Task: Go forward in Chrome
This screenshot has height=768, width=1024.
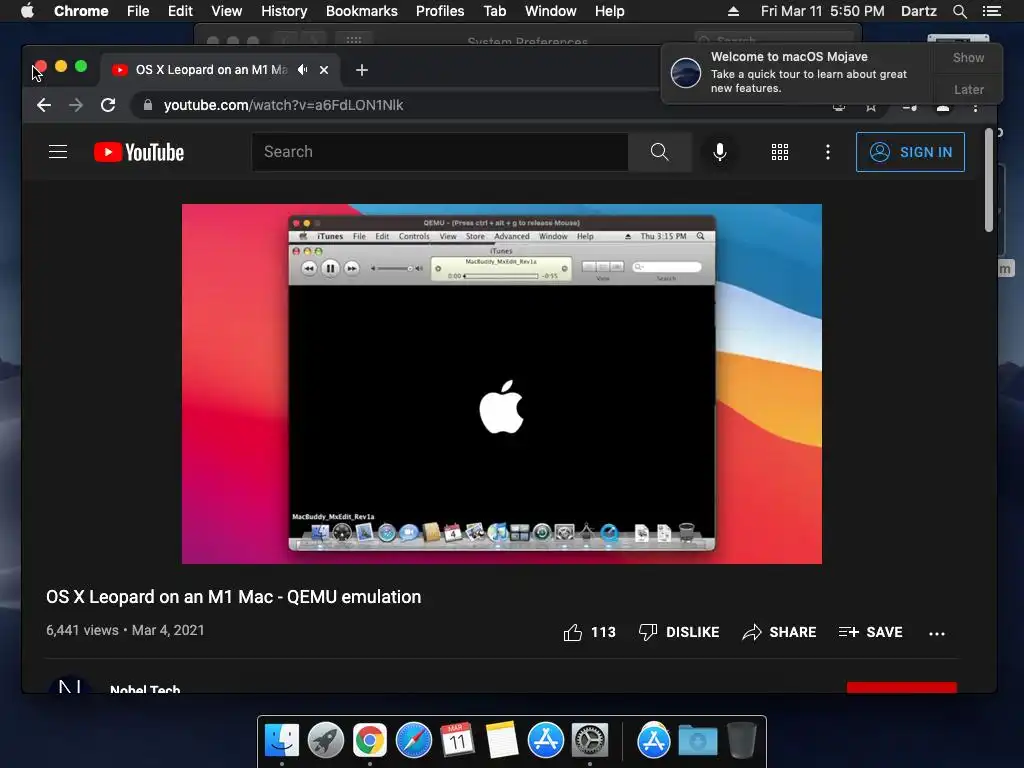Action: pyautogui.click(x=76, y=105)
